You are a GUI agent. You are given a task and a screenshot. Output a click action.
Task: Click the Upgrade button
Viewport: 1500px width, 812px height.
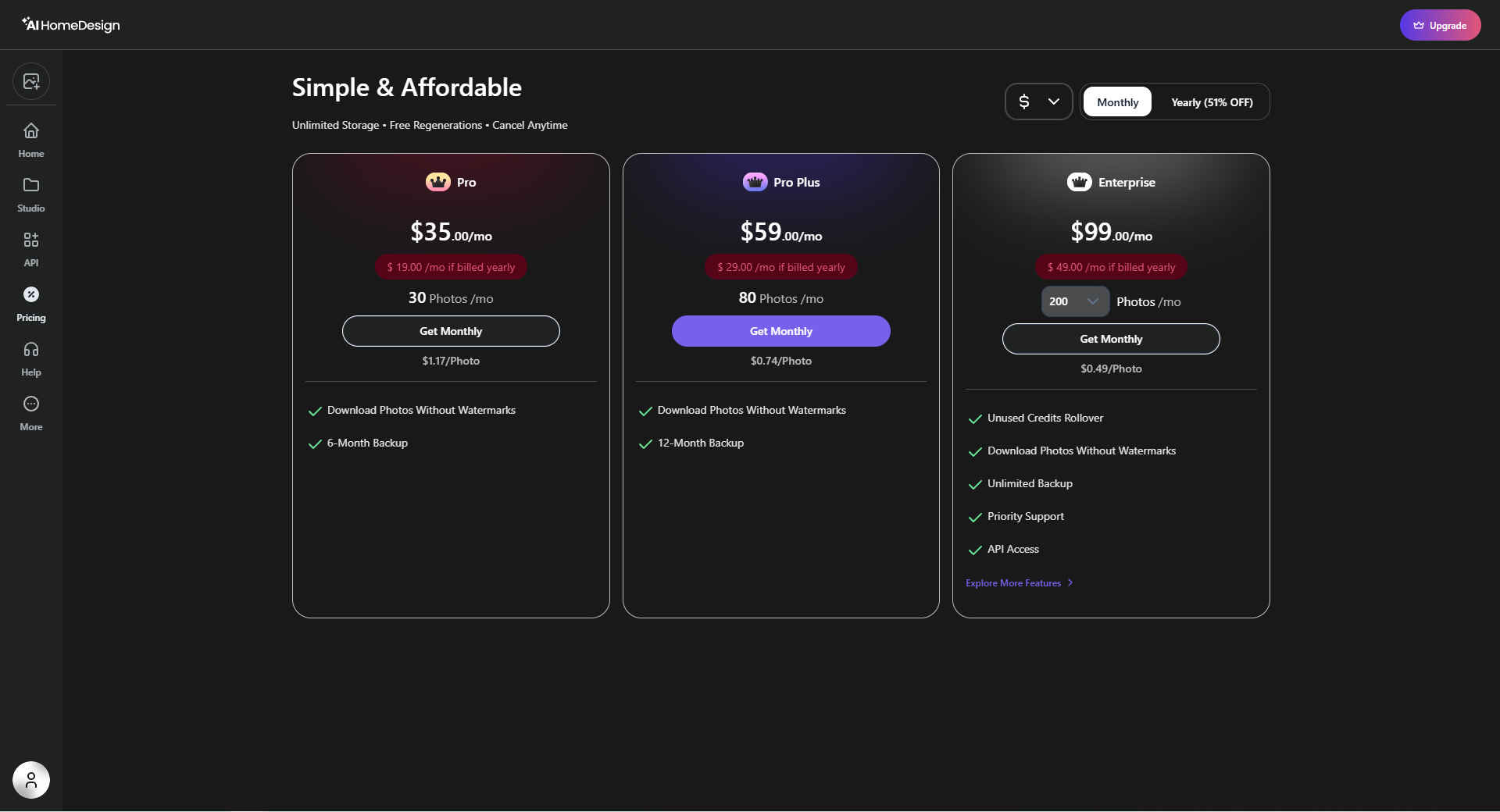tap(1440, 25)
